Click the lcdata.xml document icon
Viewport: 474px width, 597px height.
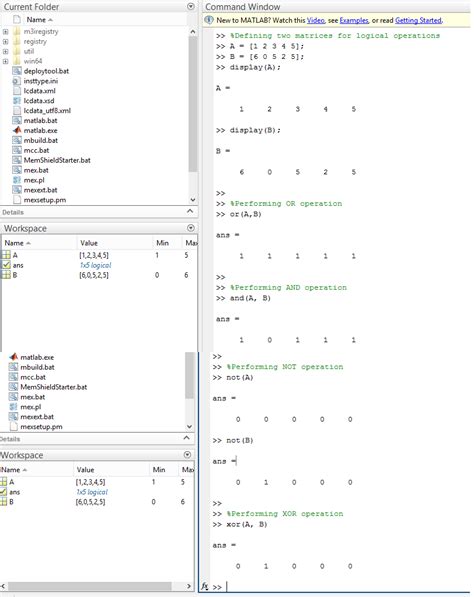point(17,91)
